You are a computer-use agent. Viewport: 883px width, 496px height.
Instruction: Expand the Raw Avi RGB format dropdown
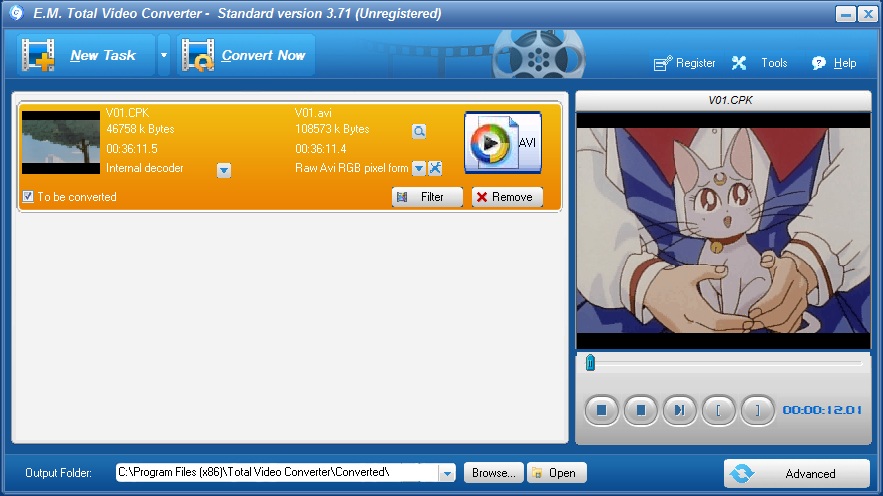point(418,168)
